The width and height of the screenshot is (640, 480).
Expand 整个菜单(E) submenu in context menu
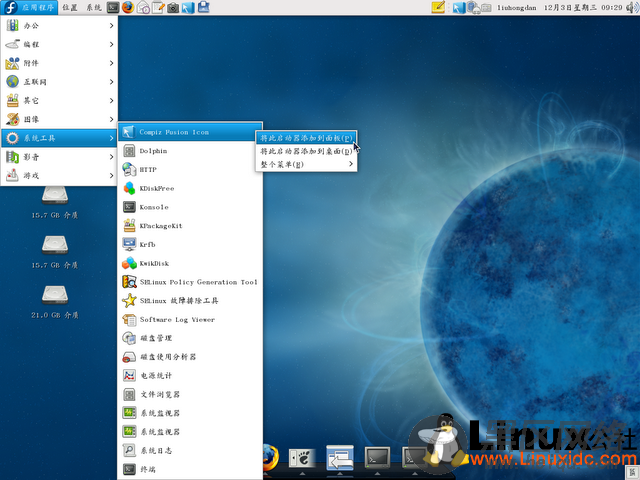[x=306, y=164]
